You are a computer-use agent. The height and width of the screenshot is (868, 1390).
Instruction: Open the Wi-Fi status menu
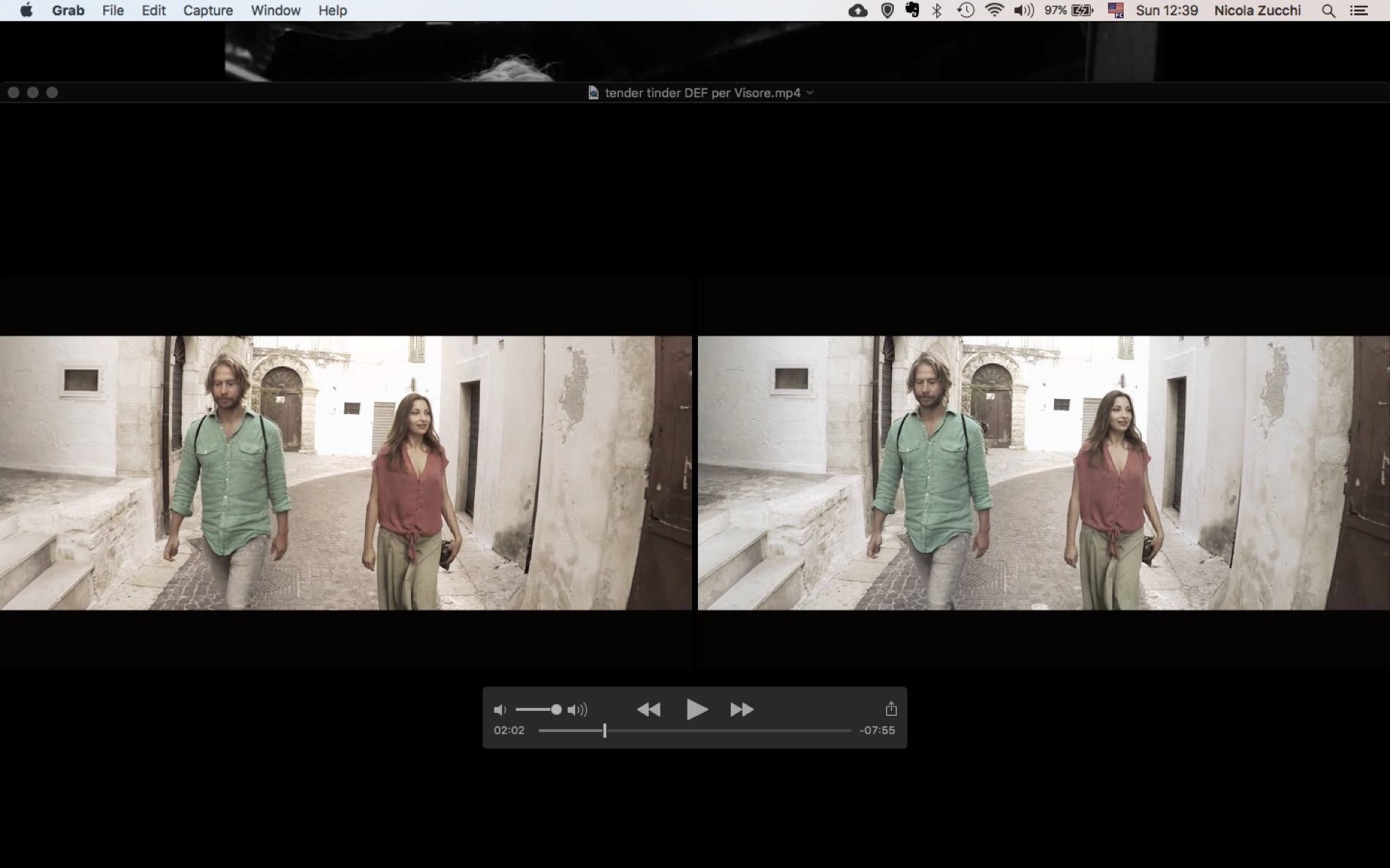(x=994, y=10)
